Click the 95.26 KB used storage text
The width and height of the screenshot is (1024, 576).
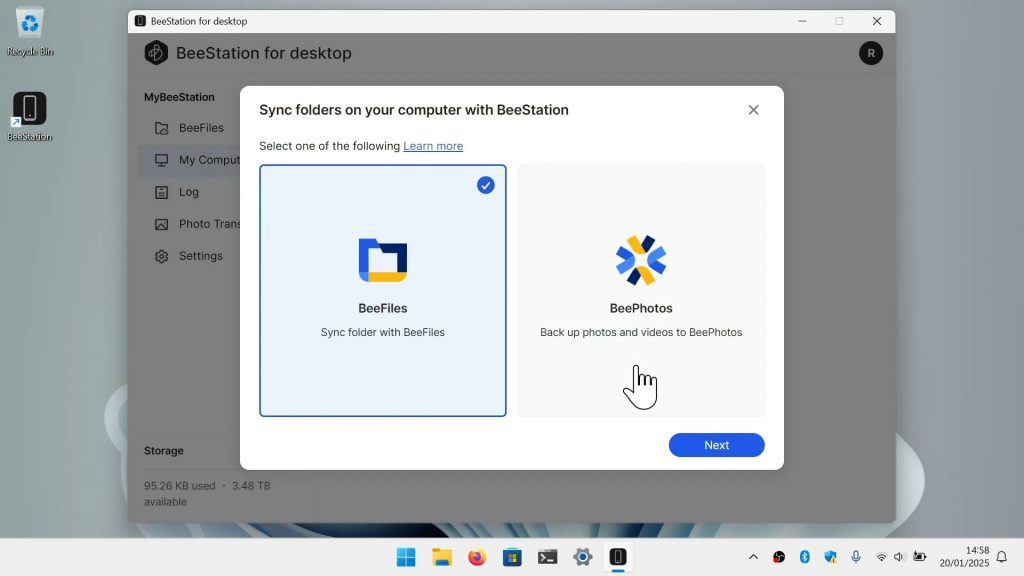click(x=180, y=486)
